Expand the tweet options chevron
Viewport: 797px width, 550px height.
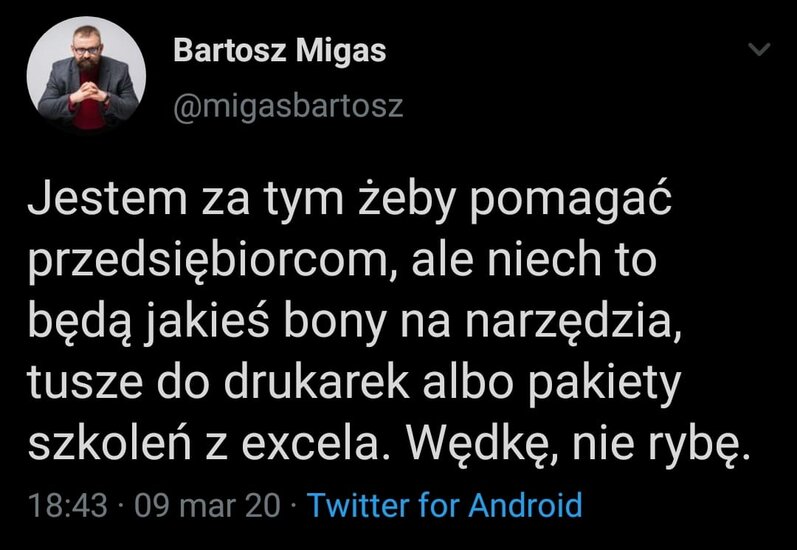(760, 49)
